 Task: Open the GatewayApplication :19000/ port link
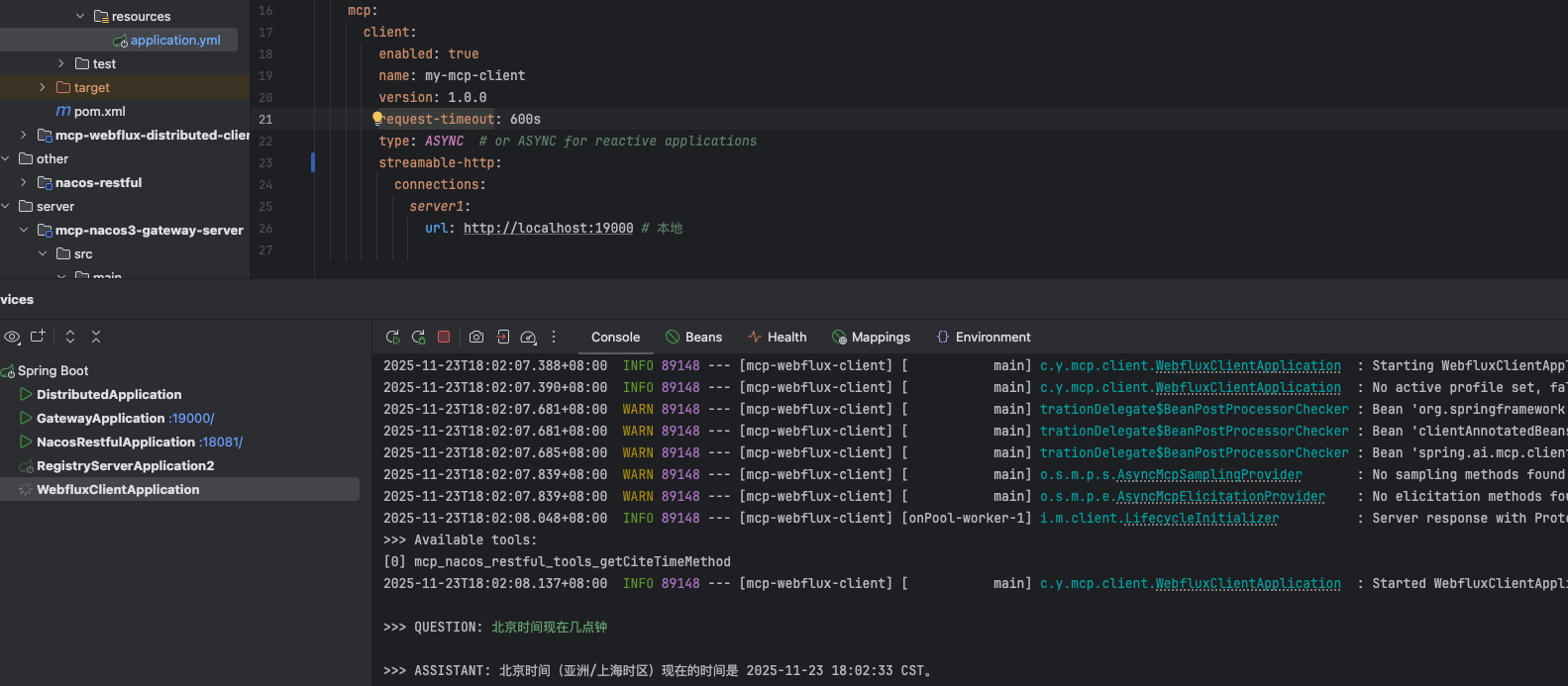point(191,418)
